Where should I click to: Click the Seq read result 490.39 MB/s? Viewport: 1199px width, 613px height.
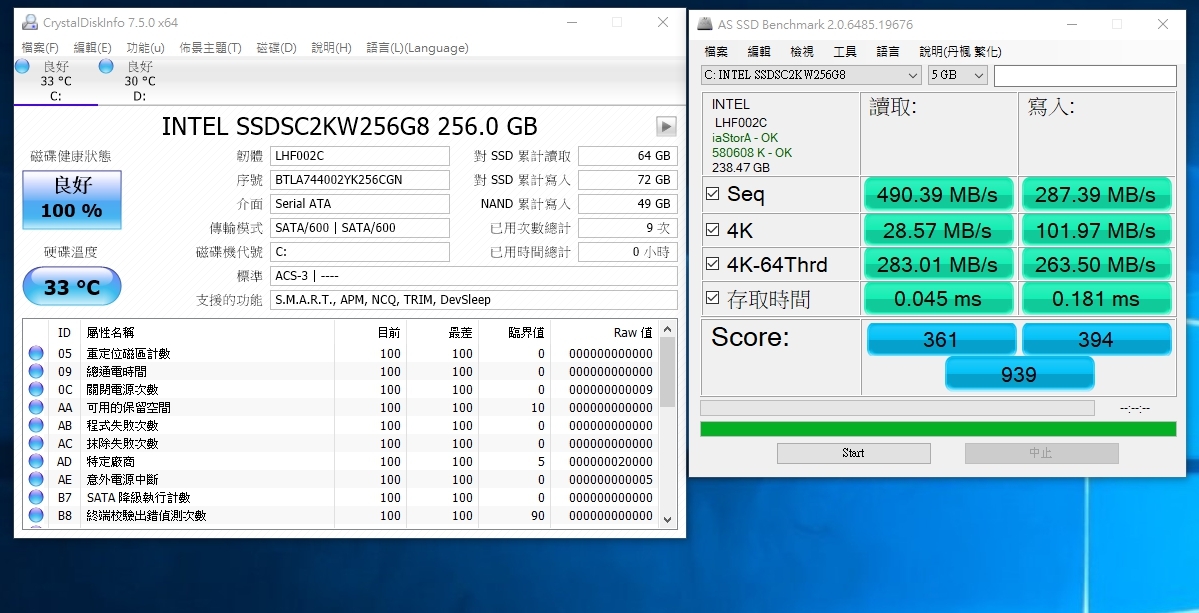(x=938, y=195)
